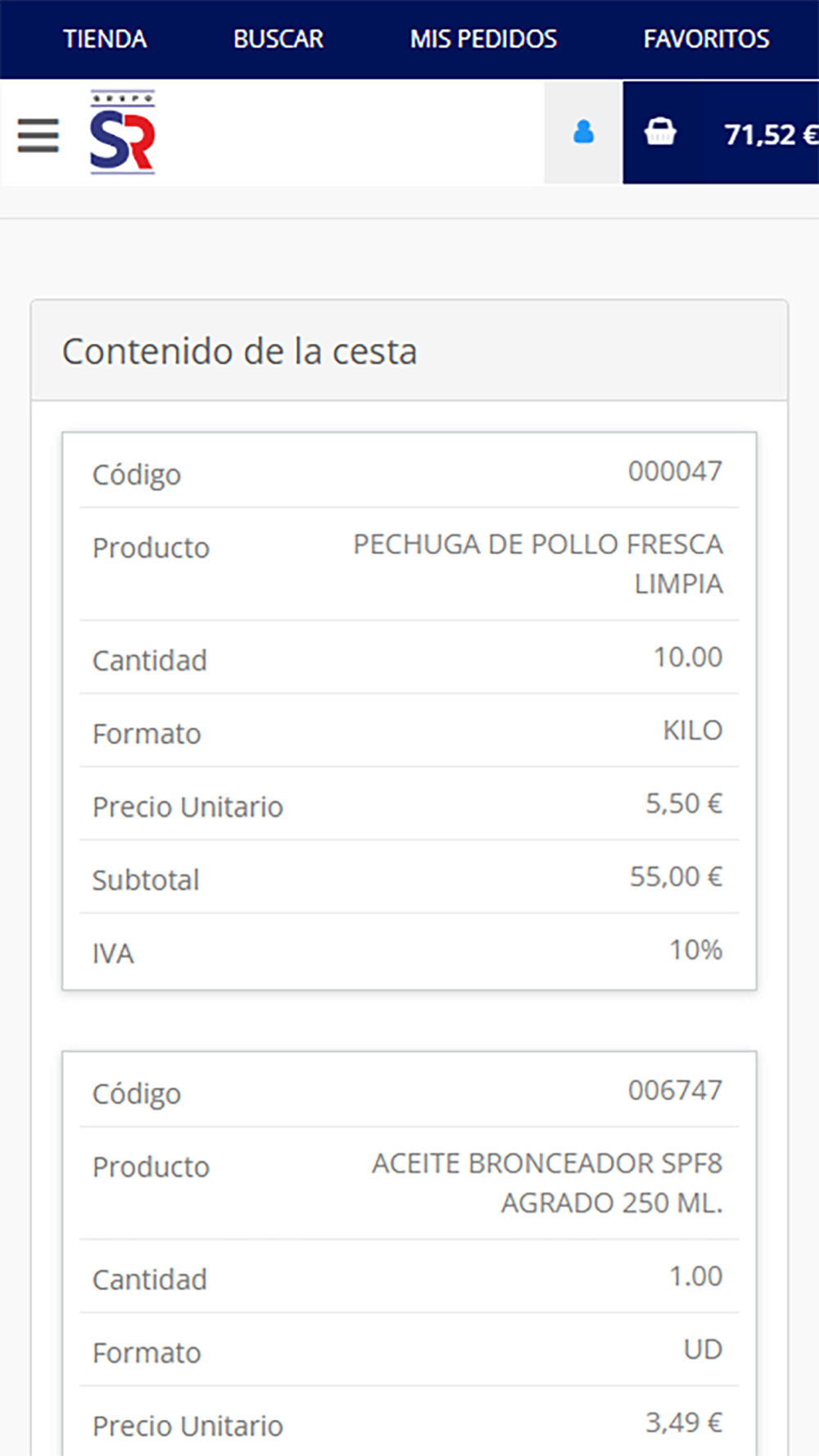
Task: Navigate to MIS PEDIDOS
Action: (483, 38)
